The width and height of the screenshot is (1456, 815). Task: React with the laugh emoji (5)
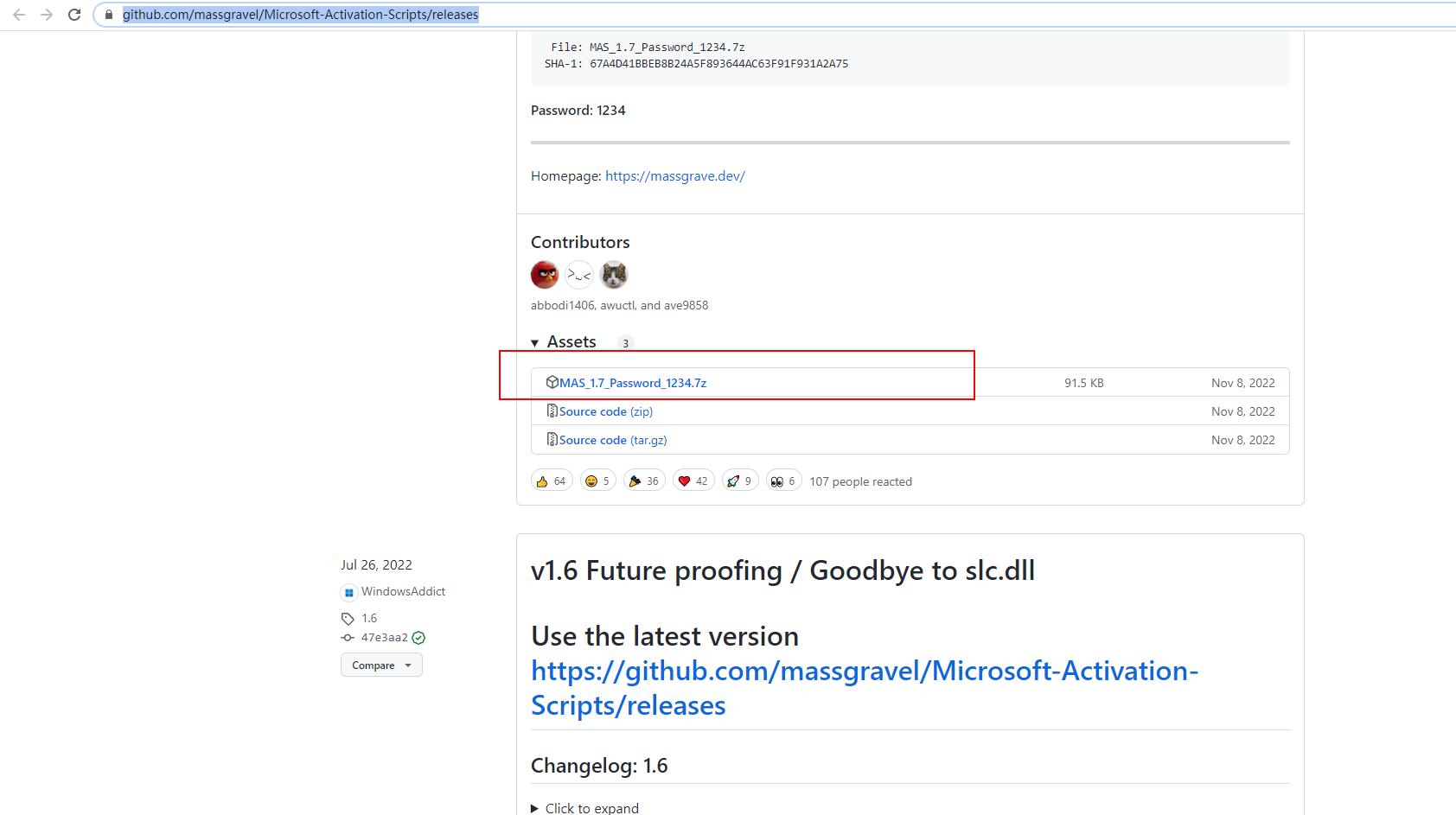(x=597, y=481)
